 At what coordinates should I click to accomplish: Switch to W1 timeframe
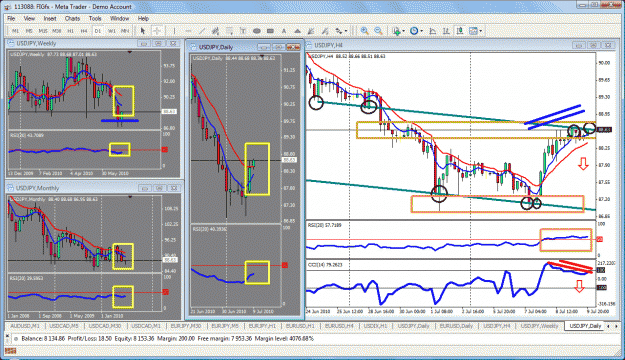(x=112, y=31)
